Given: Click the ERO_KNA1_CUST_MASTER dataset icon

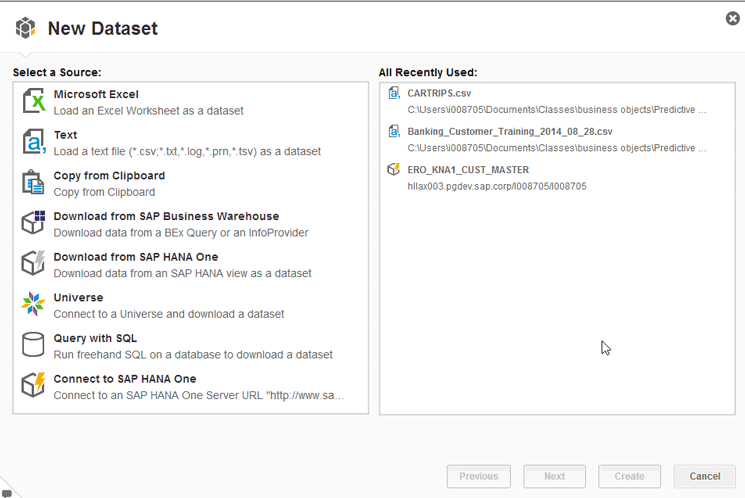Looking at the screenshot, I should click(394, 170).
